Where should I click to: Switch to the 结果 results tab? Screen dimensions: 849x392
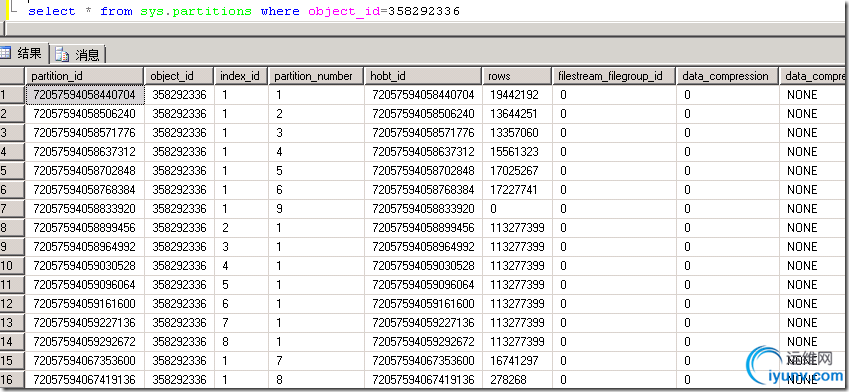click(x=23, y=54)
